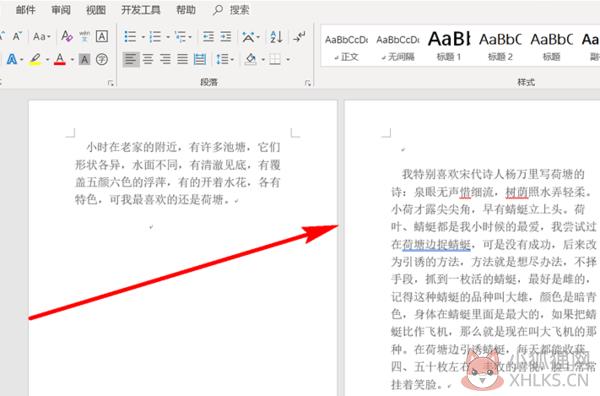
Task: Open the Font dialog launcher
Action: (111, 83)
